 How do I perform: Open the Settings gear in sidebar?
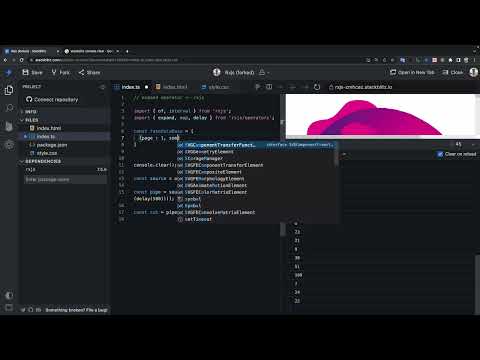click(x=9, y=144)
